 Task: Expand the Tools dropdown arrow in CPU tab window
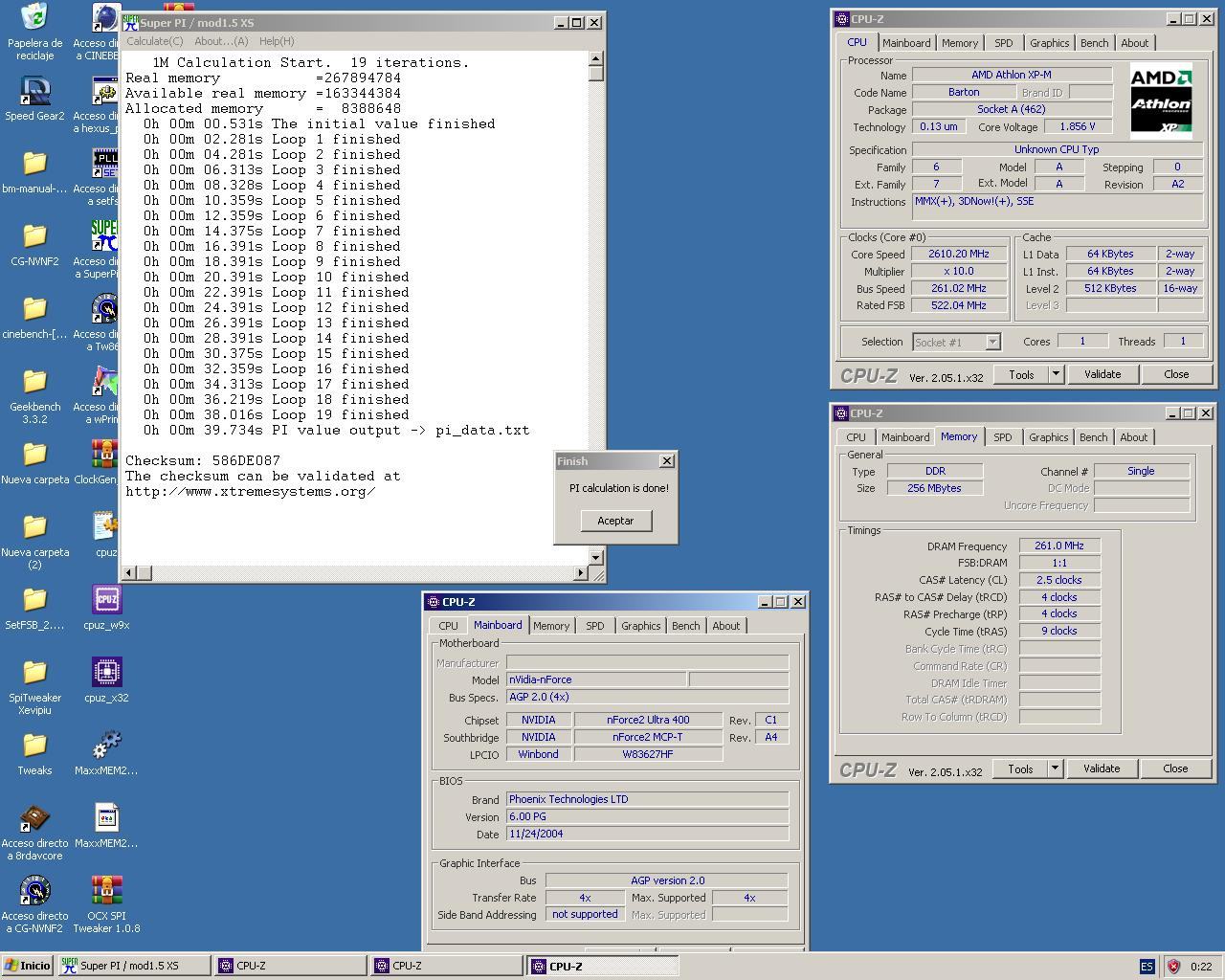click(x=1057, y=374)
